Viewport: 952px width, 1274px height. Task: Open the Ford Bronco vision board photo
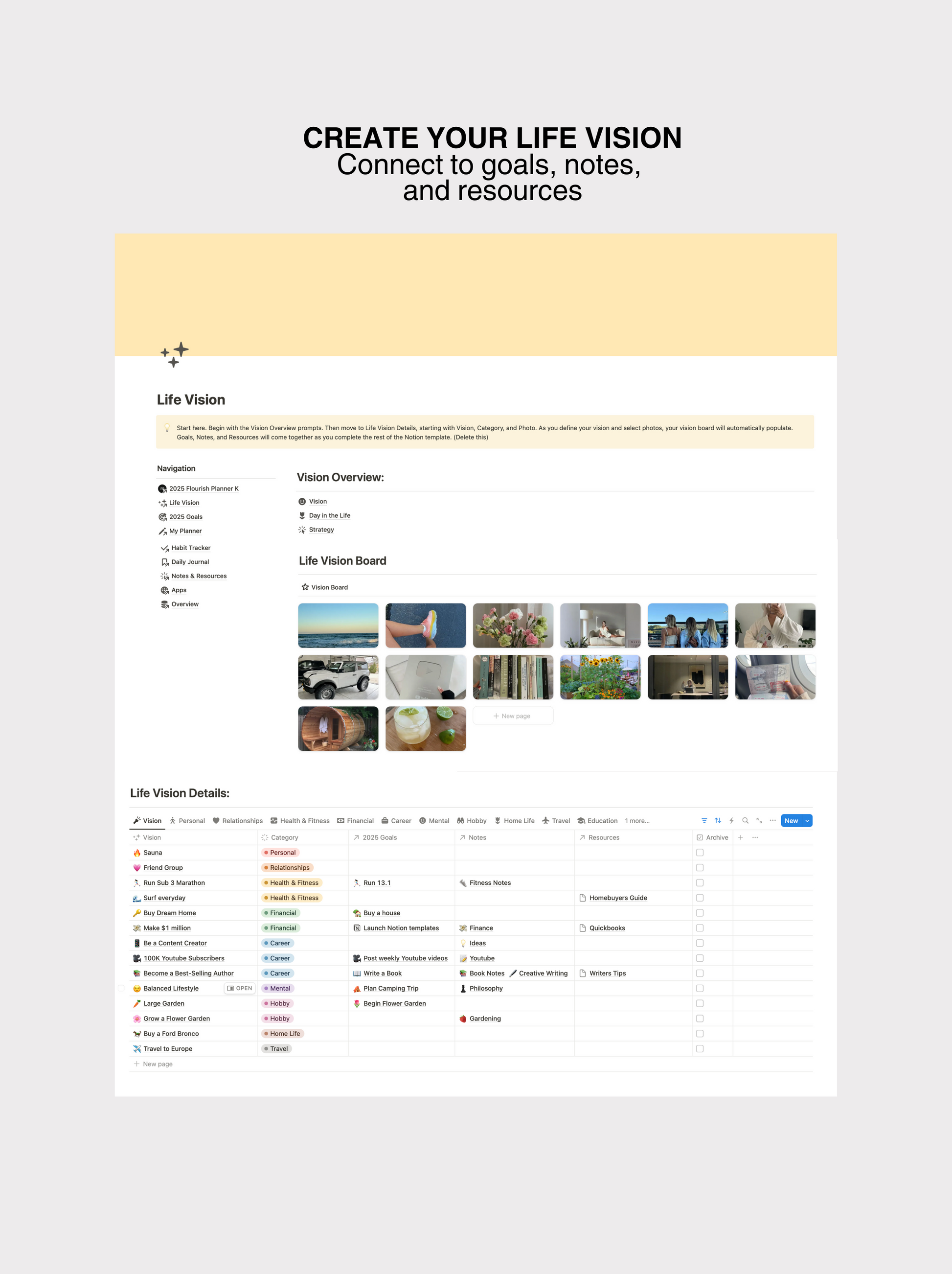[x=338, y=677]
